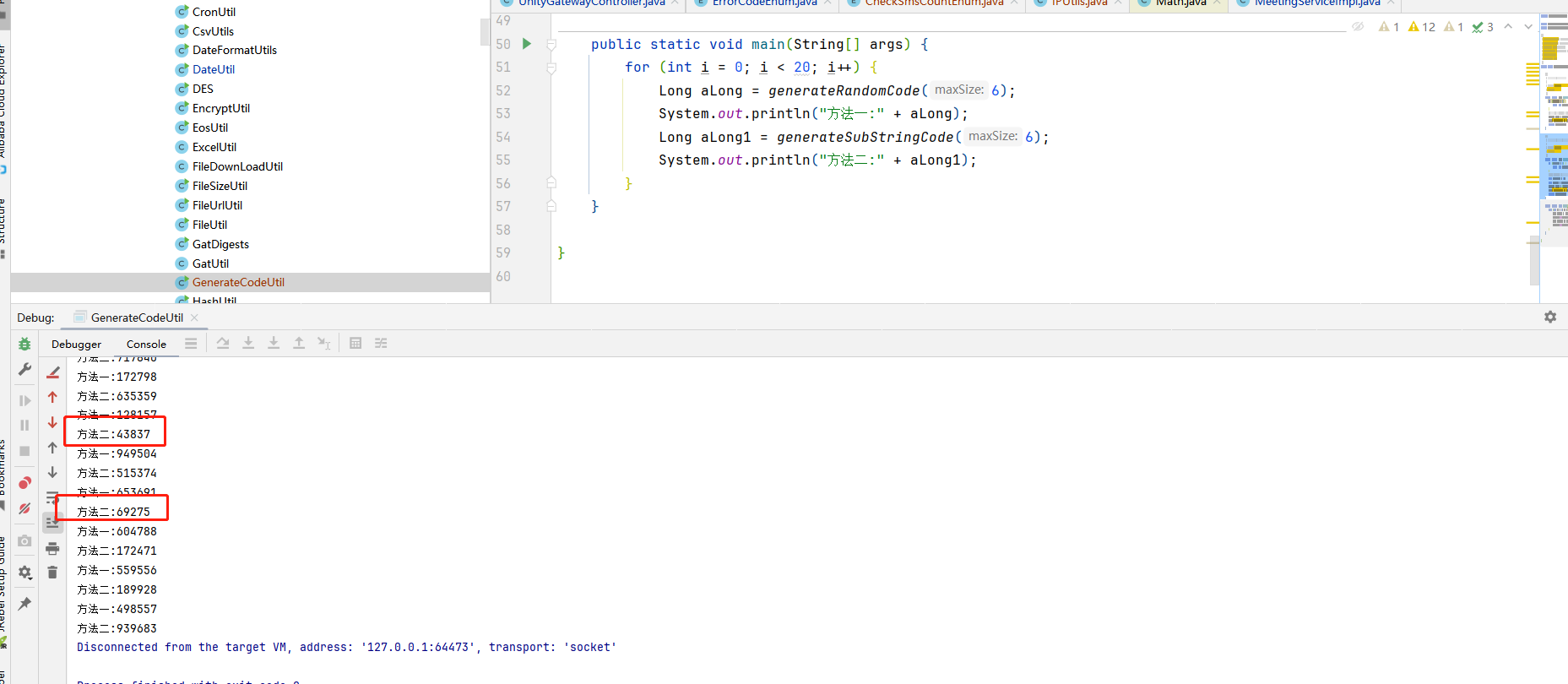Viewport: 1568px width, 684px height.
Task: Open debug settings gear in left strip
Action: 24,573
